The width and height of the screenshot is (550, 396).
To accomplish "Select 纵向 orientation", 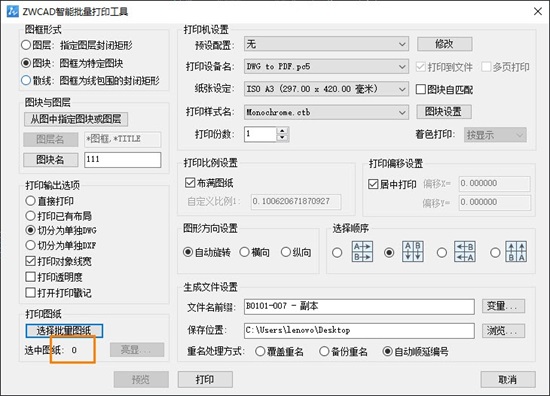I will point(286,252).
